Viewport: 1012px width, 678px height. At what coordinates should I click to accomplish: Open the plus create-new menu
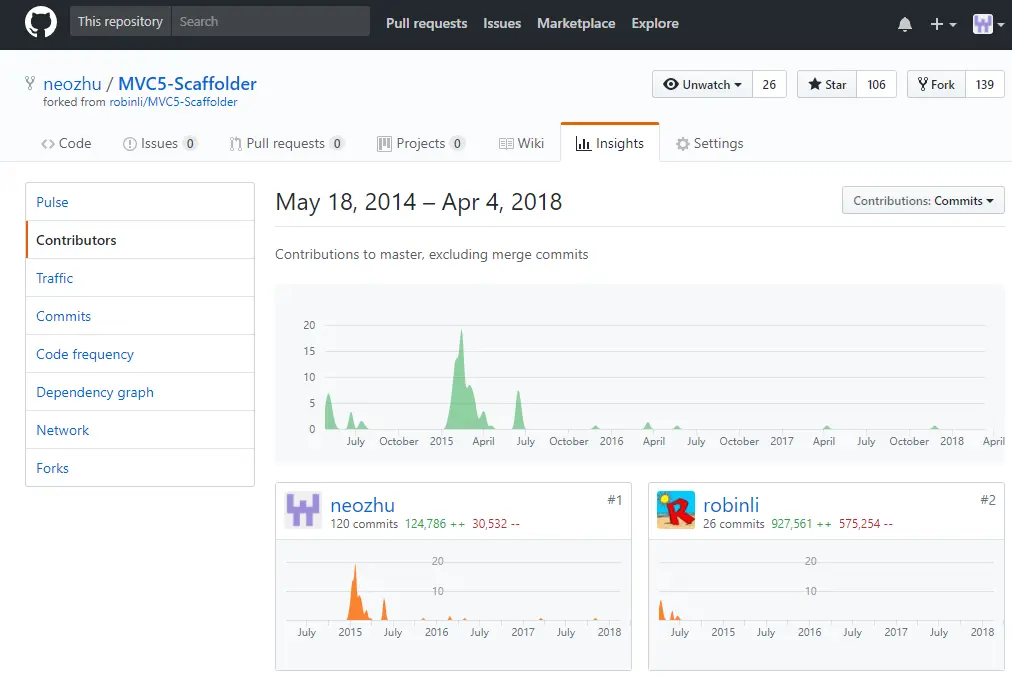click(x=943, y=25)
